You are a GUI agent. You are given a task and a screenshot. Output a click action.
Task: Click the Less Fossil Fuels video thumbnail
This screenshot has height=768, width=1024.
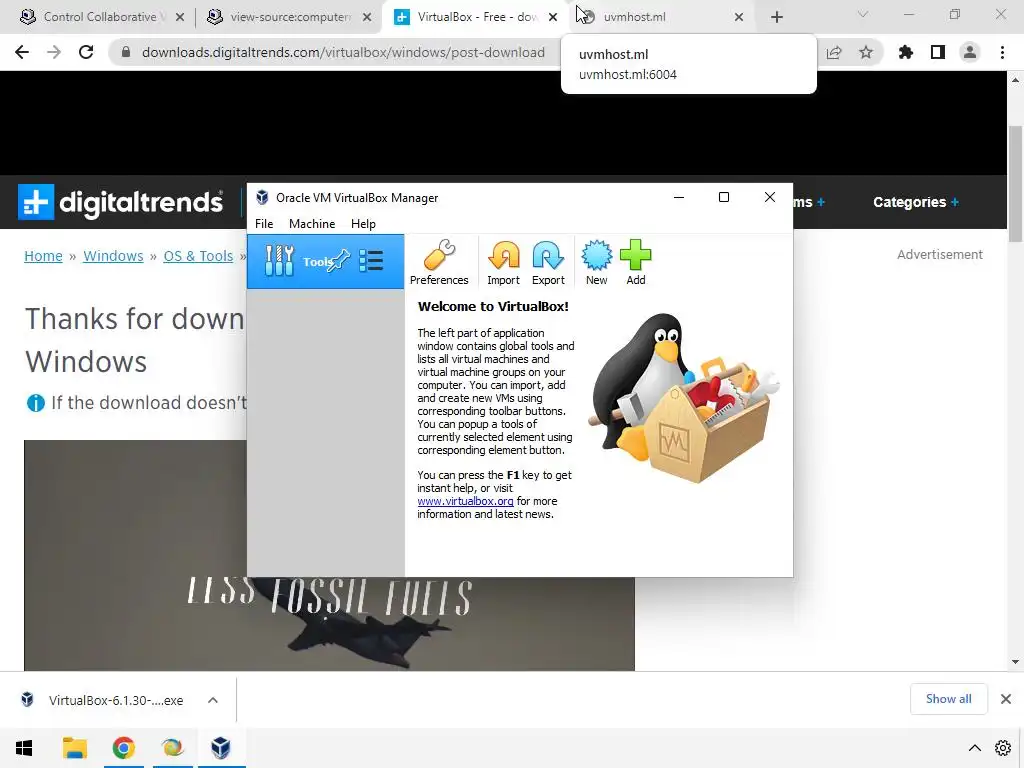tap(329, 623)
